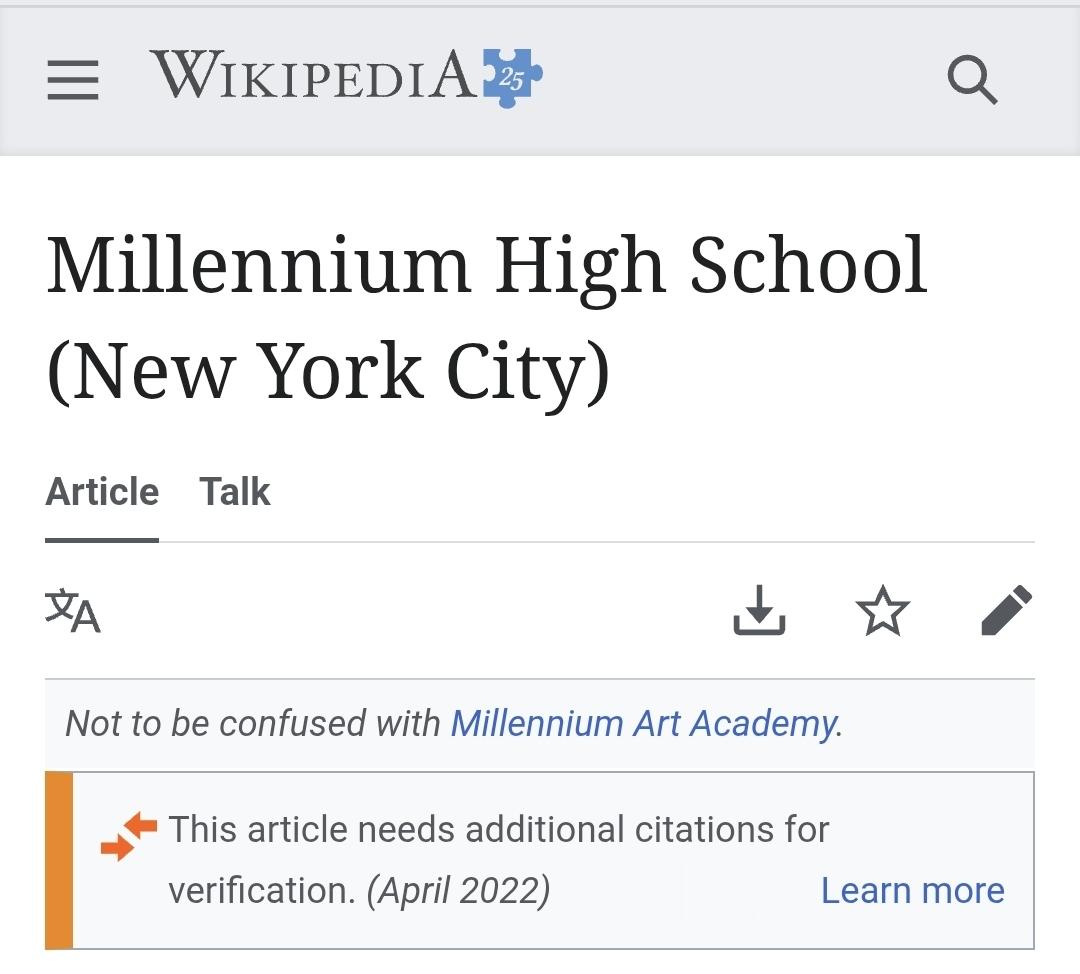Click the orange bar of the notice box
Screen dimensions: 1080x974
59,860
